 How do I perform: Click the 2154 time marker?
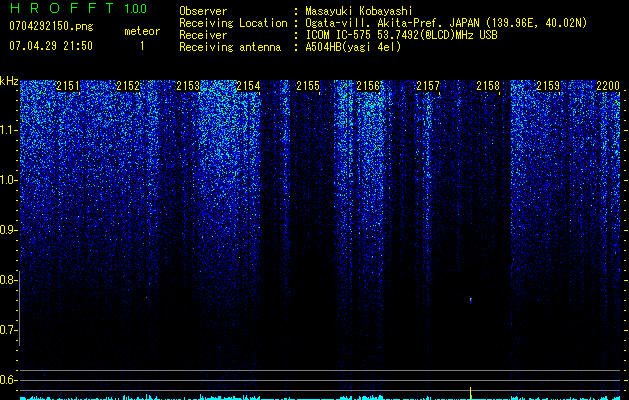click(x=248, y=86)
